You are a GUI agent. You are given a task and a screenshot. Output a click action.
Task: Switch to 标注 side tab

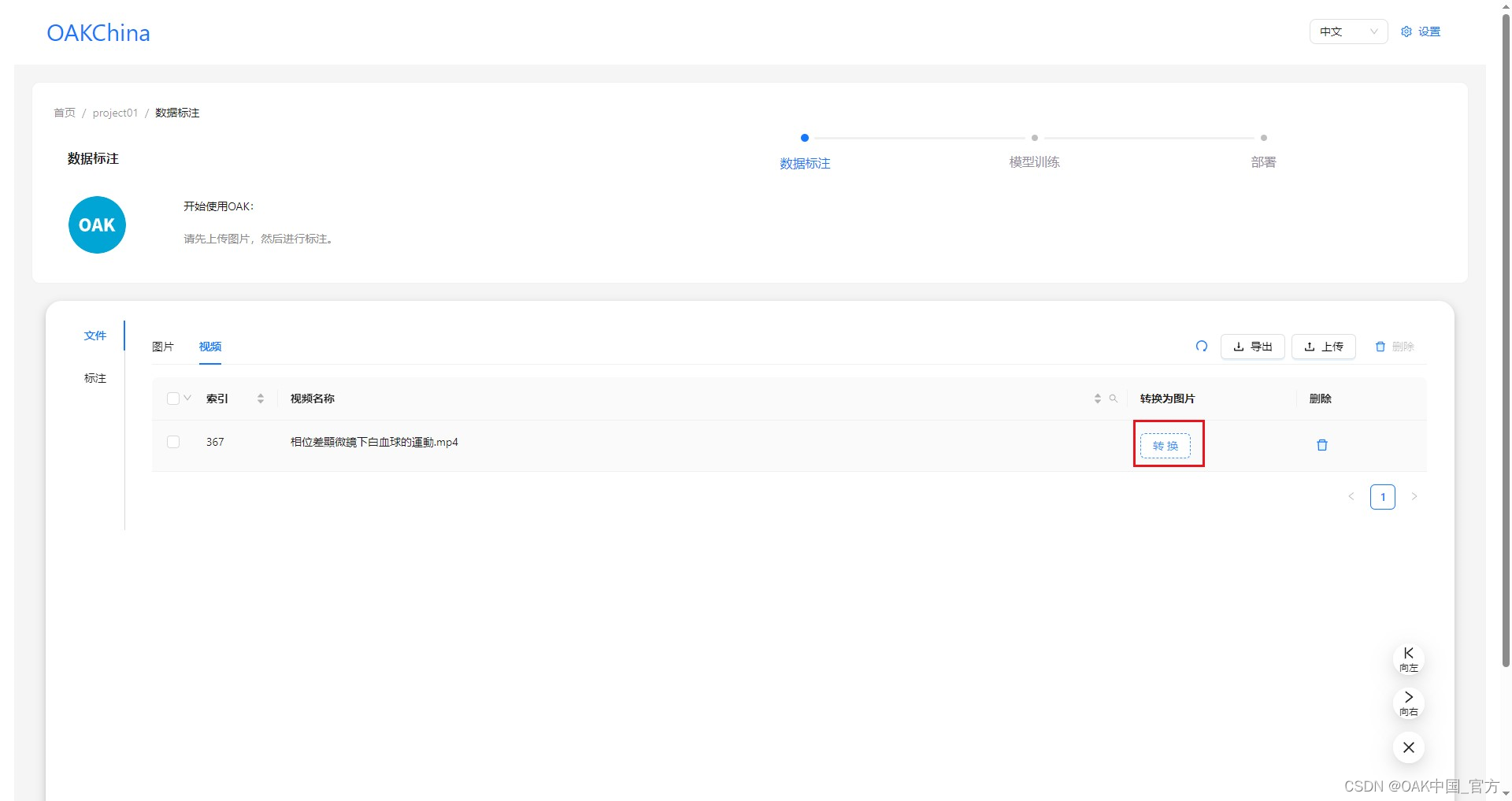click(x=95, y=378)
